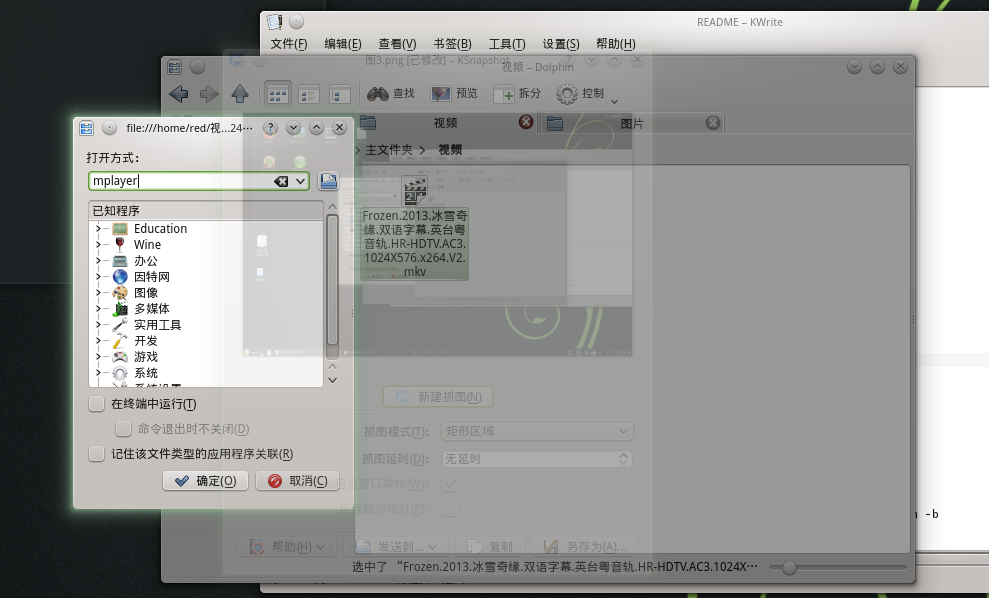Click 主文件夹 in breadcrumb path
The height and width of the screenshot is (598, 989).
pos(389,150)
